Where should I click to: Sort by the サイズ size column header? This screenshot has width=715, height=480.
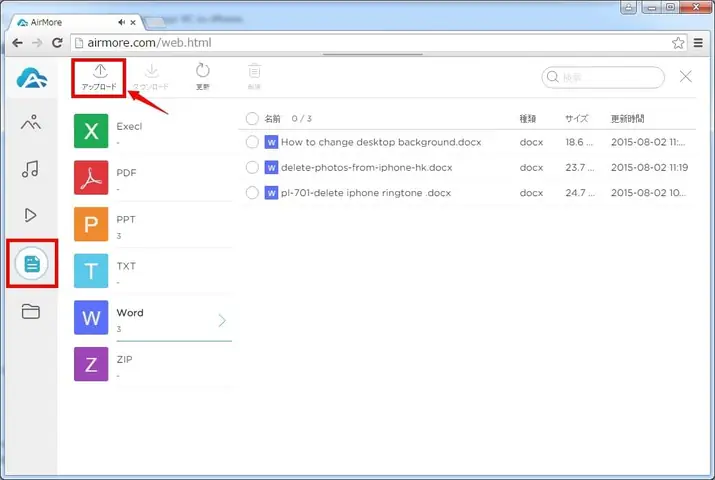point(577,119)
